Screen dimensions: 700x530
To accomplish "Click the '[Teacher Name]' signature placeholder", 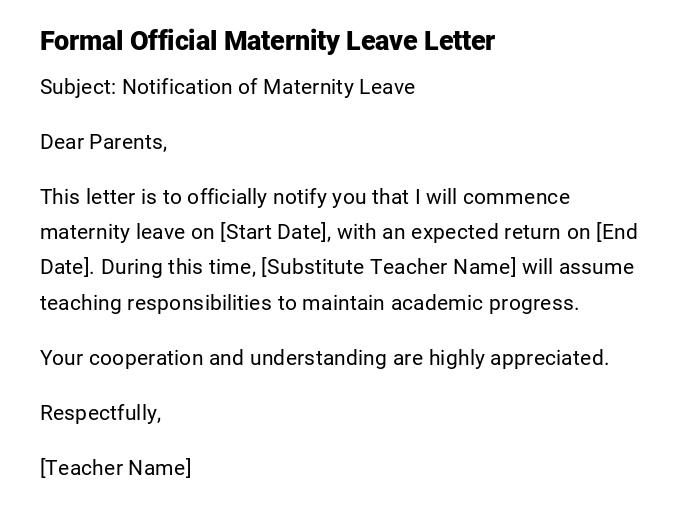I will coord(115,468).
